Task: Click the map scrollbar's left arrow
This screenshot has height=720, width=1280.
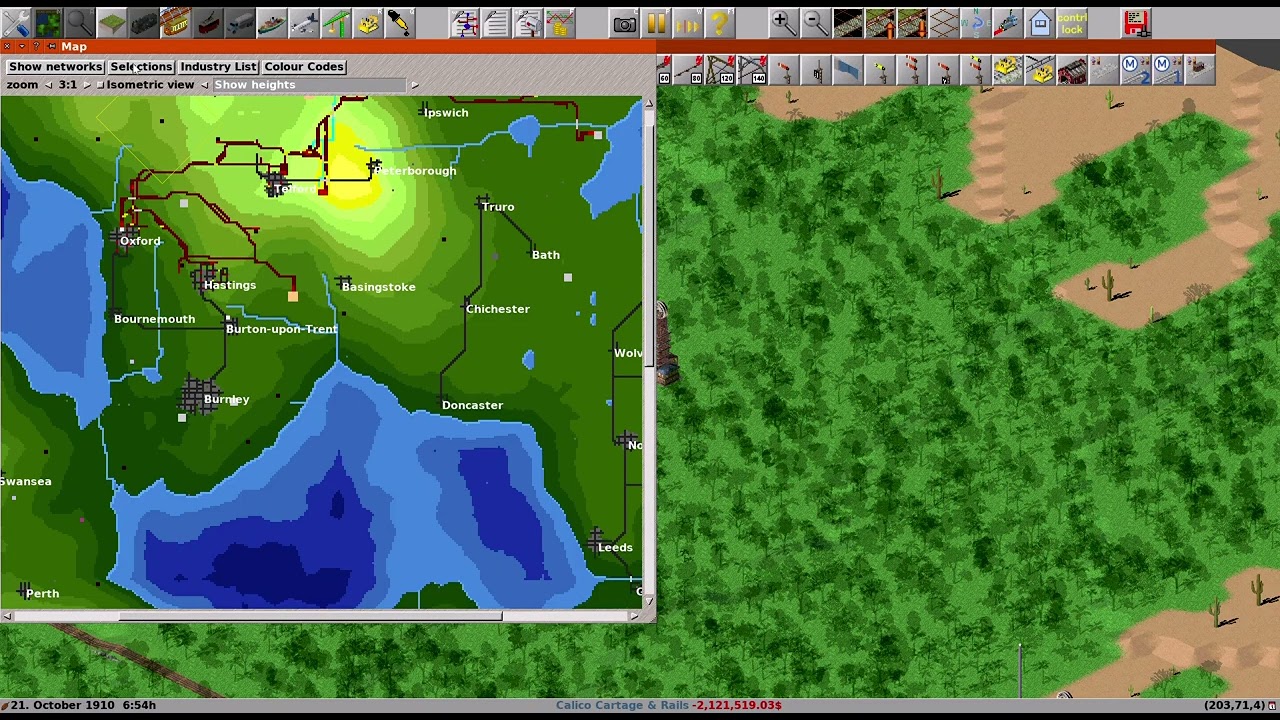Action: coord(7,616)
